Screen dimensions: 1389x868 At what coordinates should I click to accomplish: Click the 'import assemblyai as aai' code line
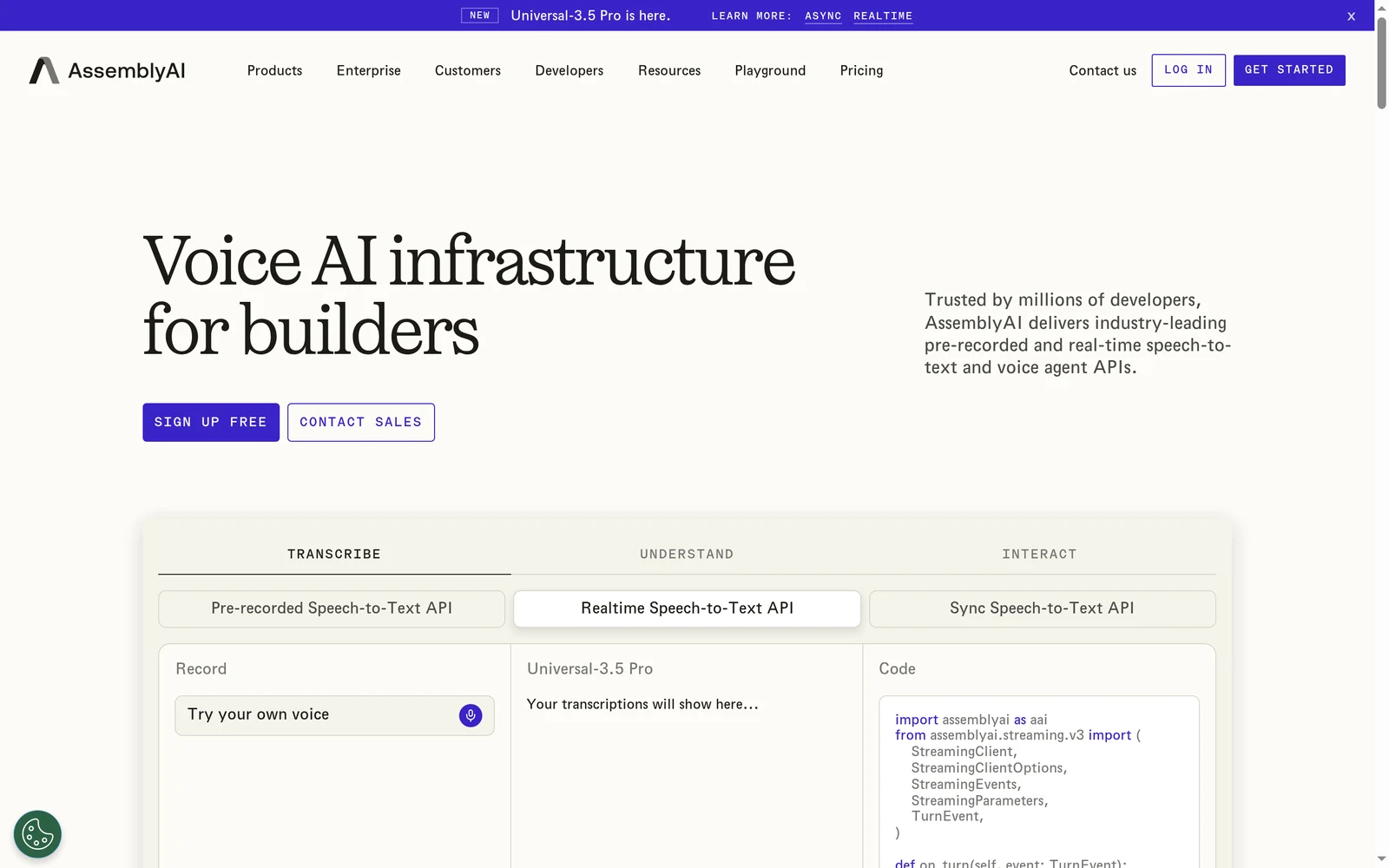(971, 720)
